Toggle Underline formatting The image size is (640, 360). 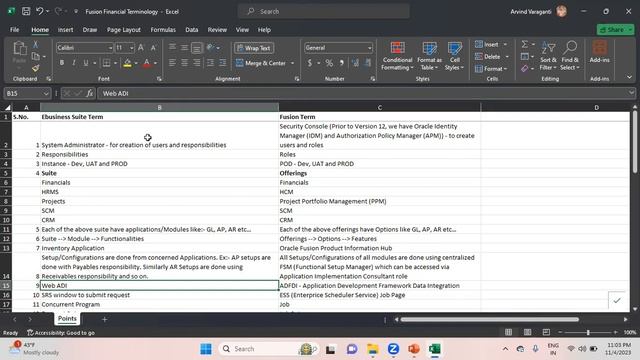[86, 63]
